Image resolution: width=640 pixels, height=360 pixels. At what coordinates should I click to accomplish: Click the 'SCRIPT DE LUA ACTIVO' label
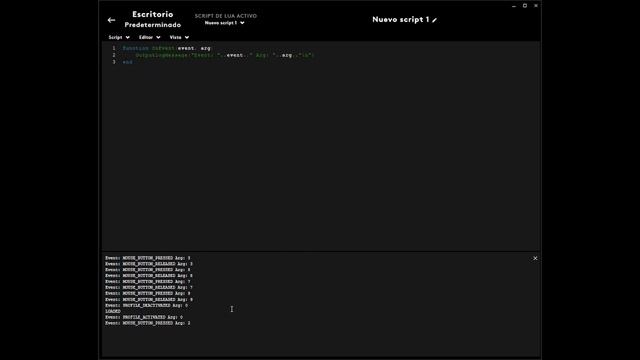coord(226,16)
